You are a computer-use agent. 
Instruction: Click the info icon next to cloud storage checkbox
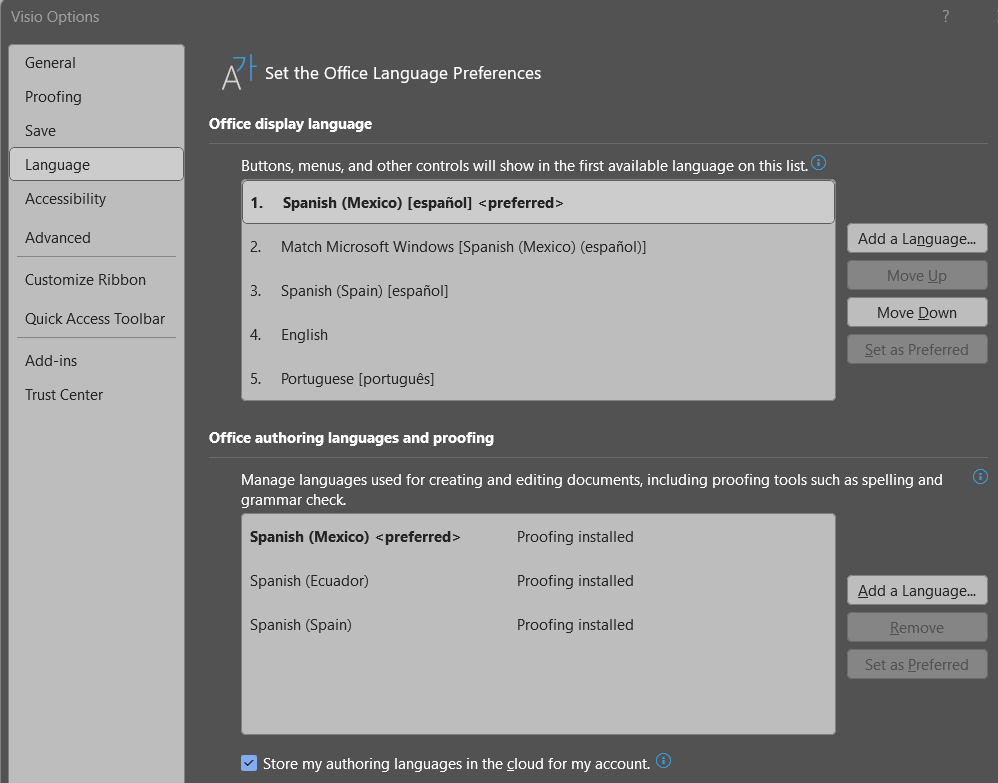coord(663,761)
